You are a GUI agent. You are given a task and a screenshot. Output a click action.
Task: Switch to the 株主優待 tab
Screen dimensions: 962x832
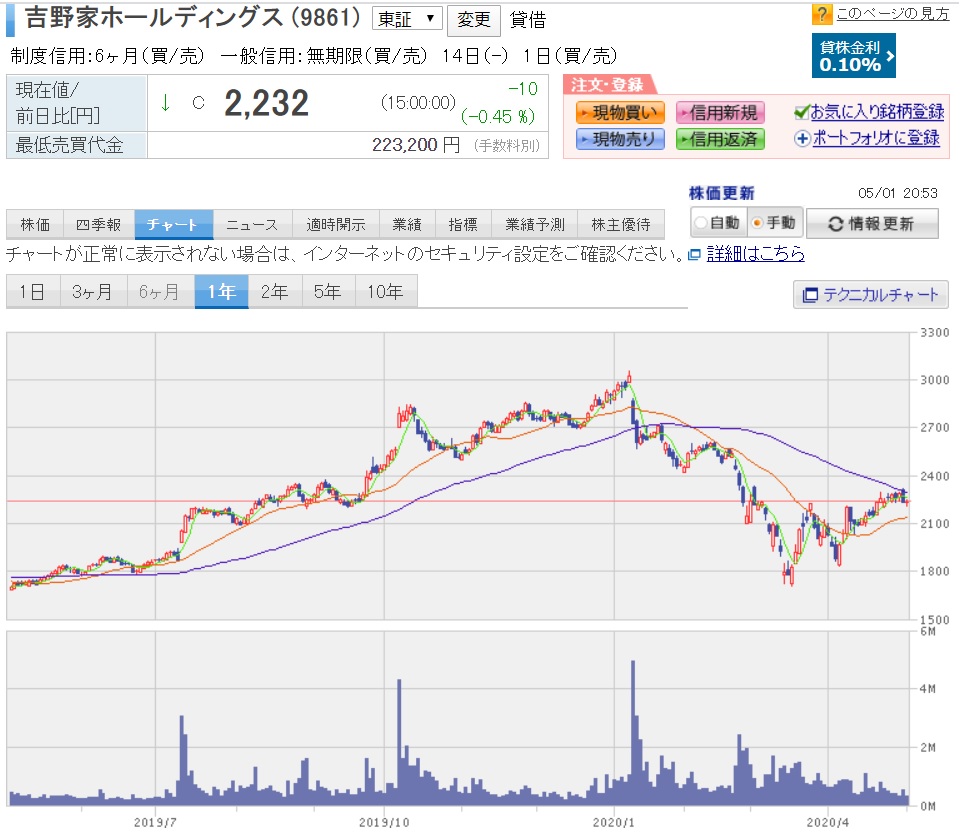[621, 225]
